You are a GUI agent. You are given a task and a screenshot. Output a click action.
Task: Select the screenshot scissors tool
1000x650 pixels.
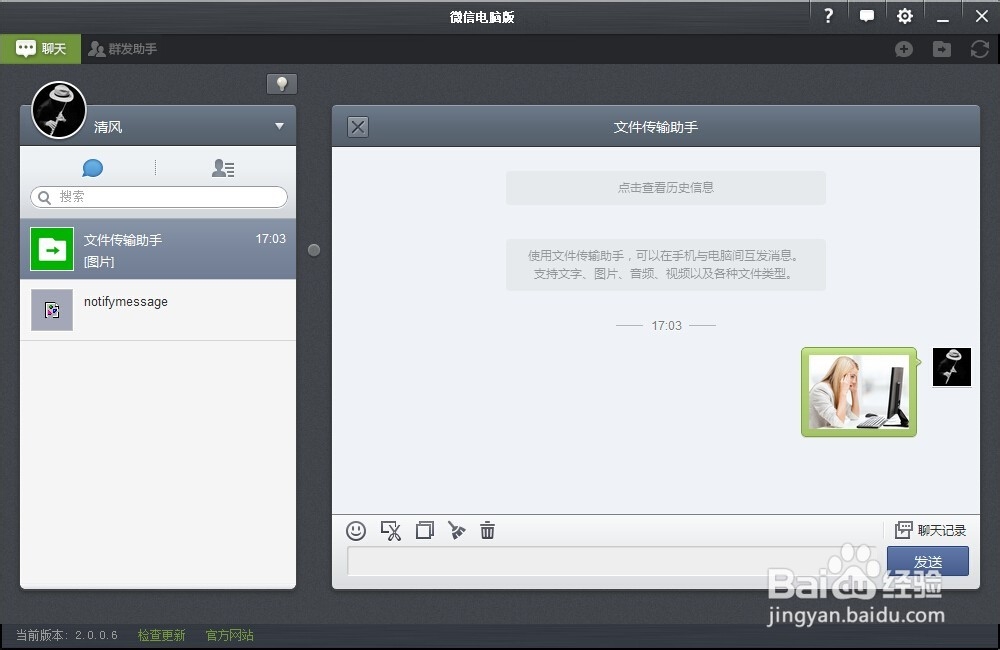tap(392, 531)
